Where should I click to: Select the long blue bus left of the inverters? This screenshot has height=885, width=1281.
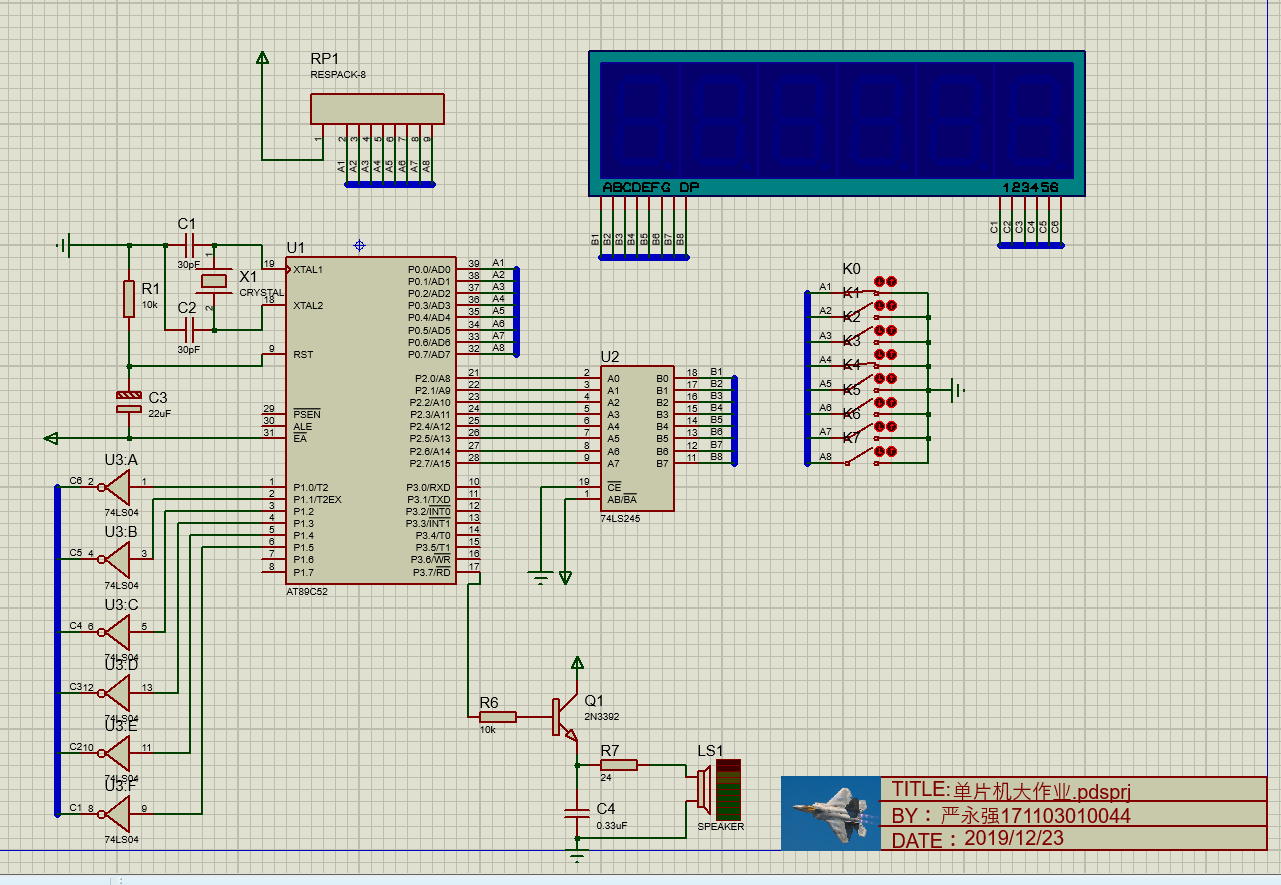(57, 650)
